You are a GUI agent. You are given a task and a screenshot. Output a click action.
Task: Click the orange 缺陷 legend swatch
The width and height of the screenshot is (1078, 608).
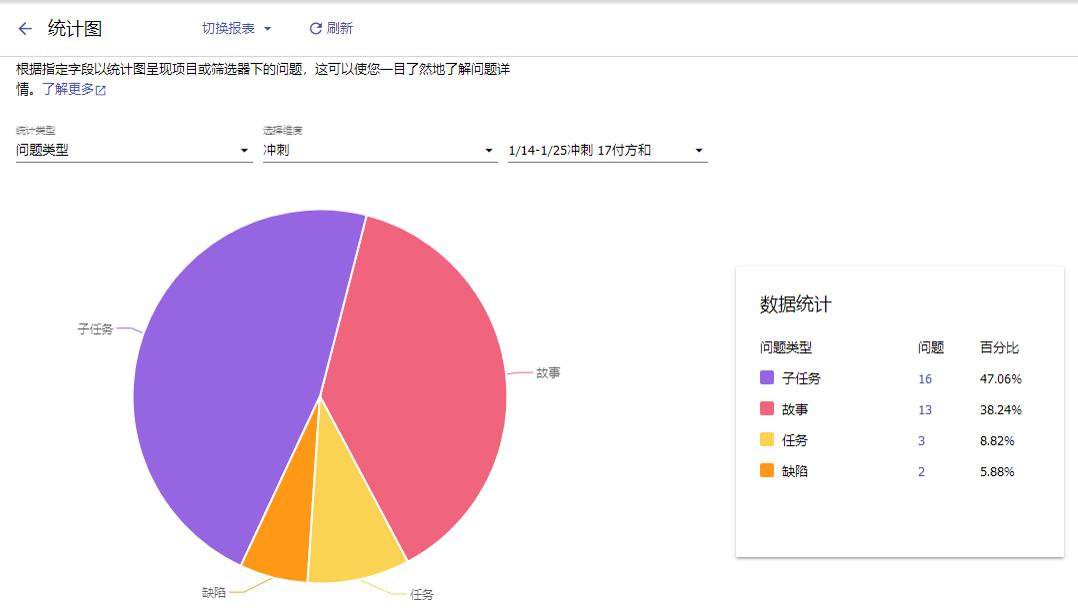(767, 470)
